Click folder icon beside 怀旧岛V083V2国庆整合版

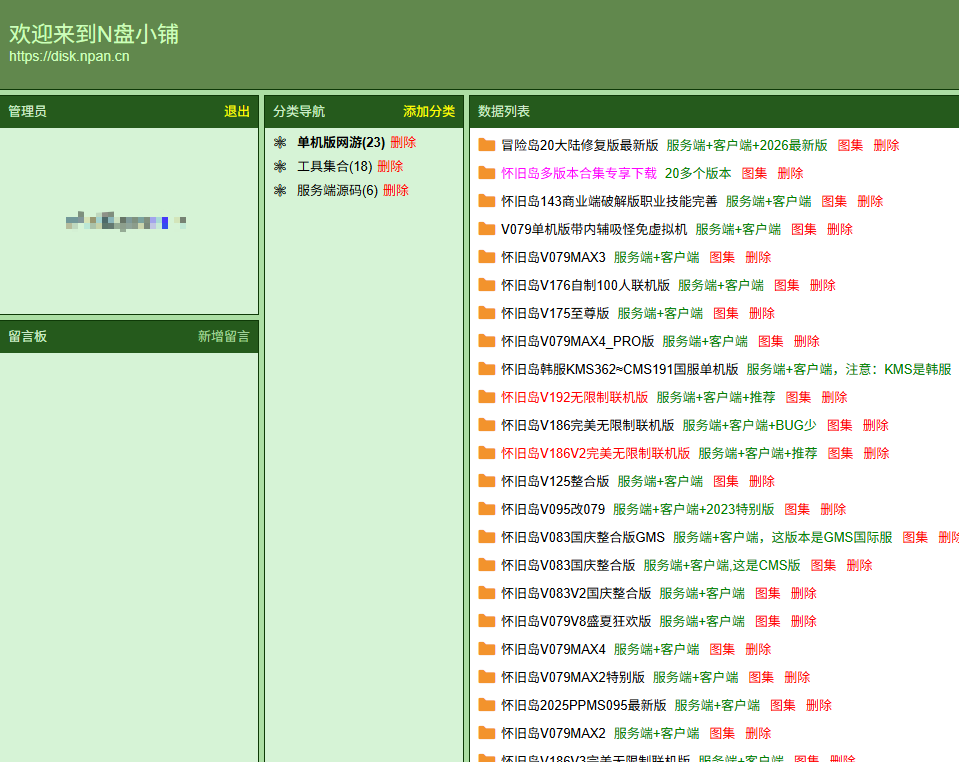487,593
